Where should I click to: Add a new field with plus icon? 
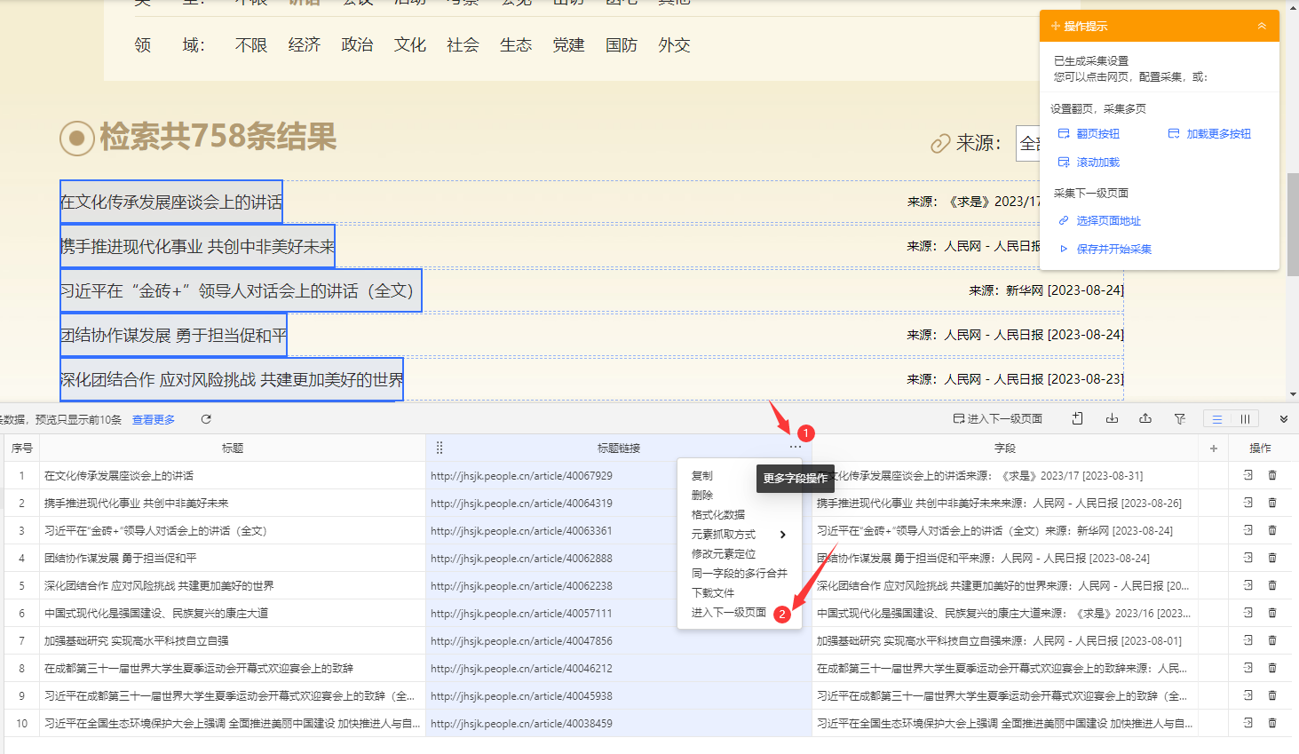click(x=1214, y=449)
